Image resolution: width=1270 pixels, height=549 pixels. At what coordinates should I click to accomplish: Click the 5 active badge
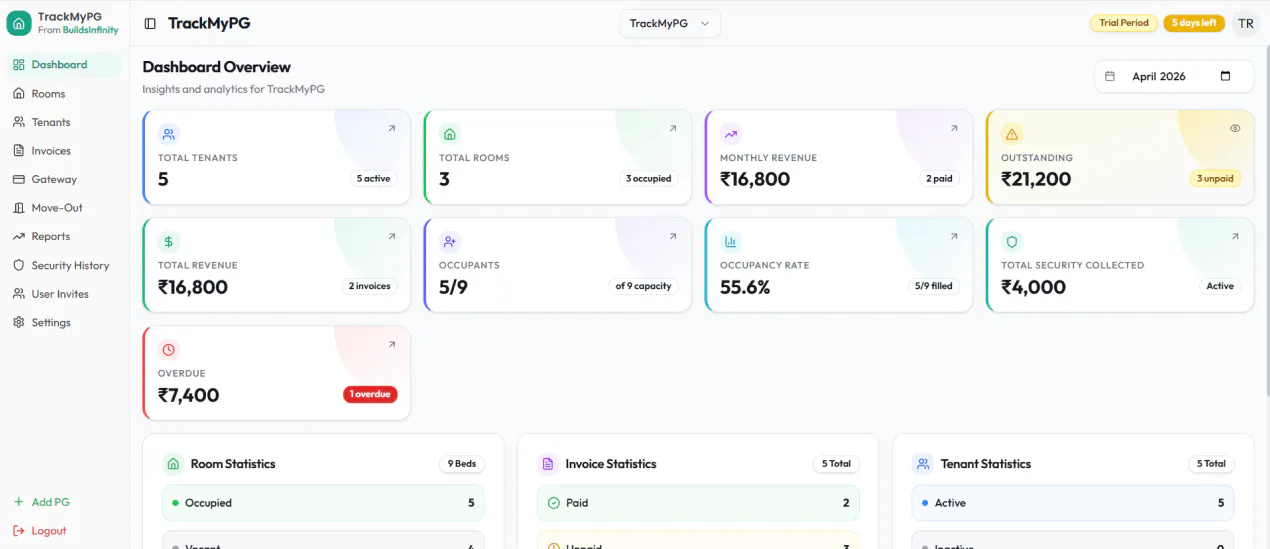[374, 179]
